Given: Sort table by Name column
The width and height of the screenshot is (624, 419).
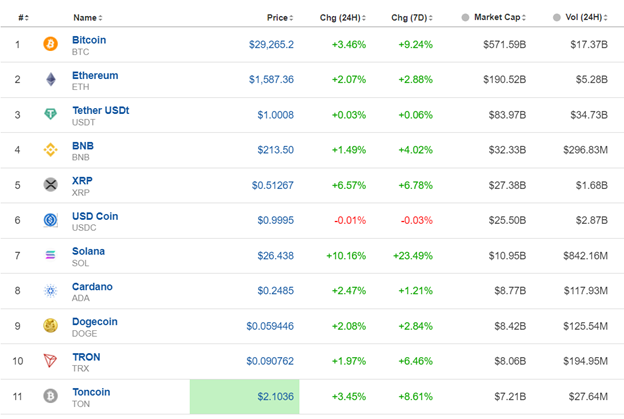Looking at the screenshot, I should pyautogui.click(x=88, y=18).
